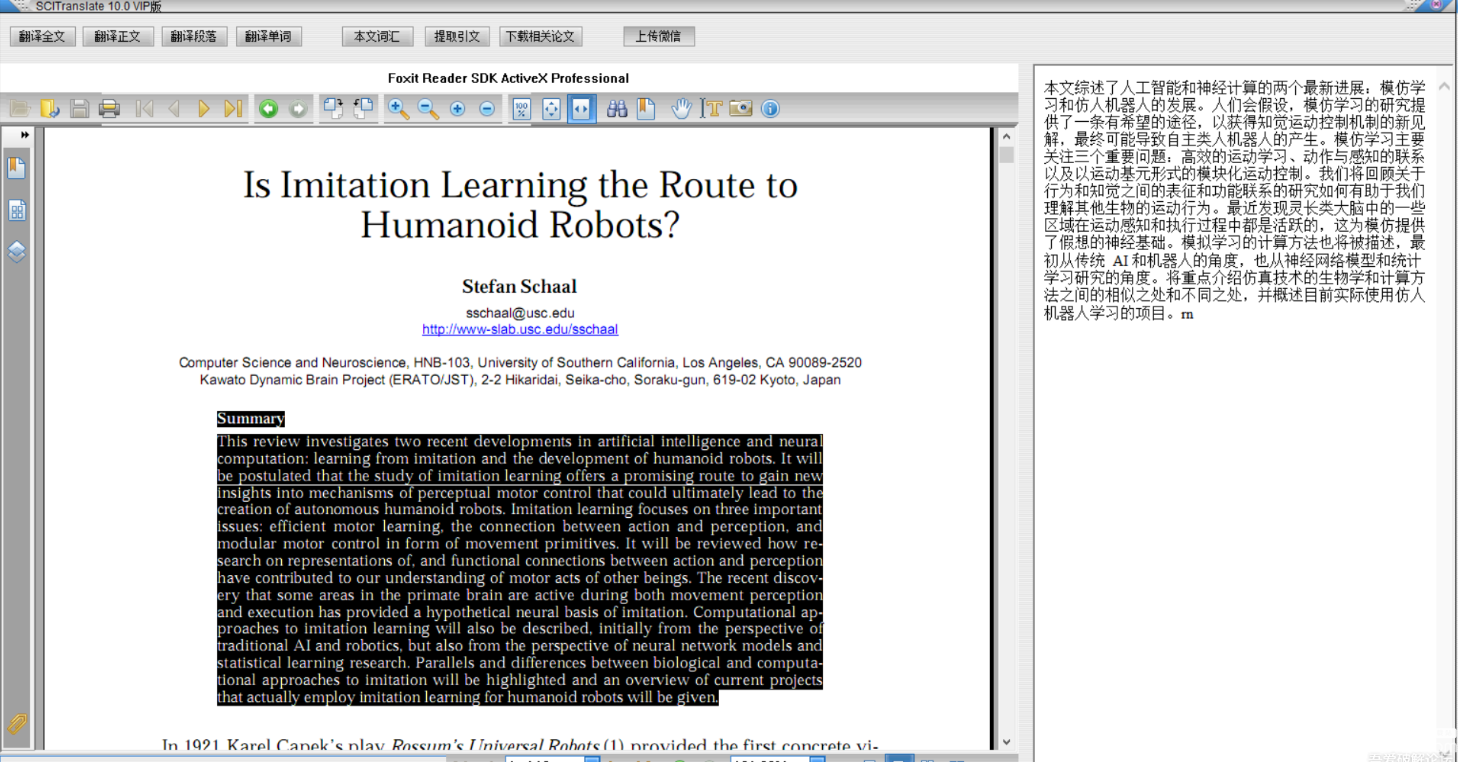Rotate the page counterclockwise
This screenshot has height=762, width=1458.
pos(363,109)
